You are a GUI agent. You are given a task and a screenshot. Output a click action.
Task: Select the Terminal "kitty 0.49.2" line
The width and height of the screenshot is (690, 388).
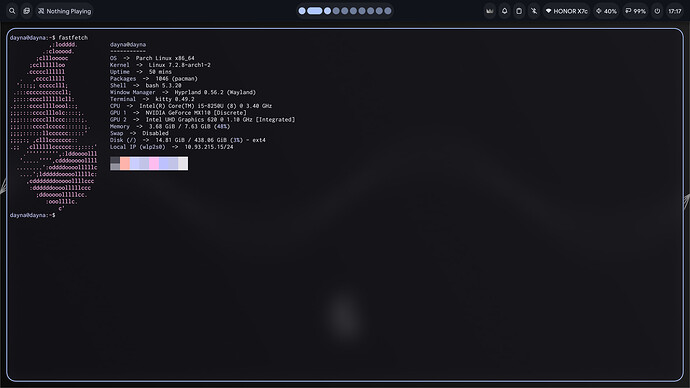152,99
